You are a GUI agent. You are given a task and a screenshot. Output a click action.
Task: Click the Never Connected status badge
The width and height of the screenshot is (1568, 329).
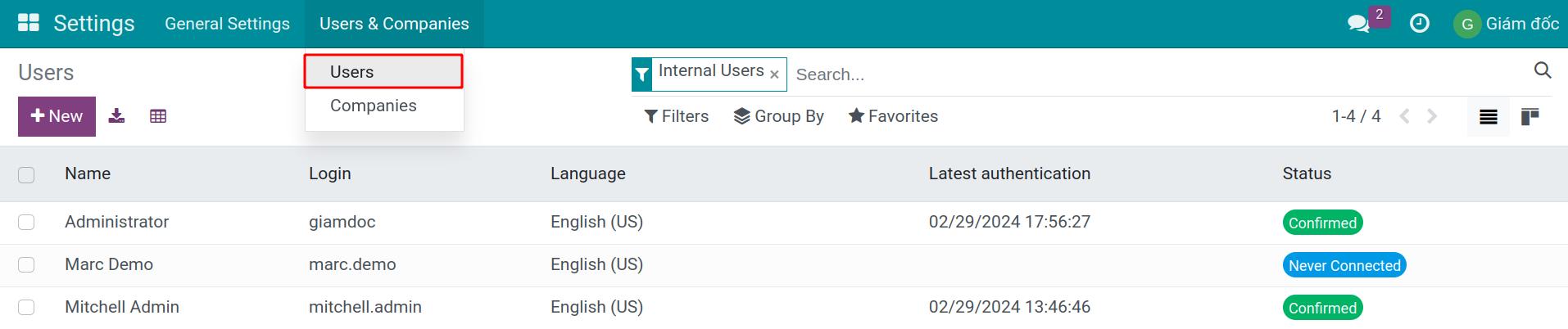(x=1344, y=265)
